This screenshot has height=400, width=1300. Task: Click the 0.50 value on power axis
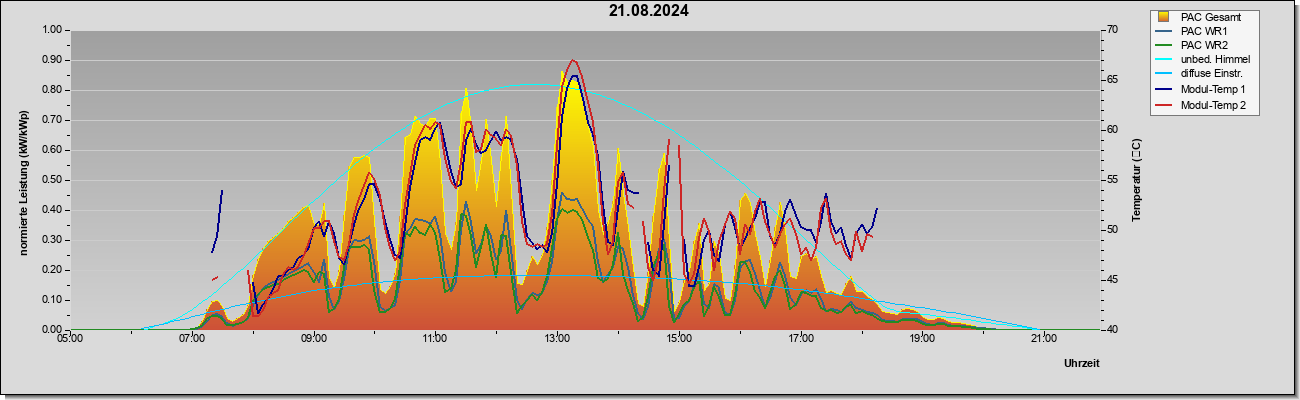[50, 180]
